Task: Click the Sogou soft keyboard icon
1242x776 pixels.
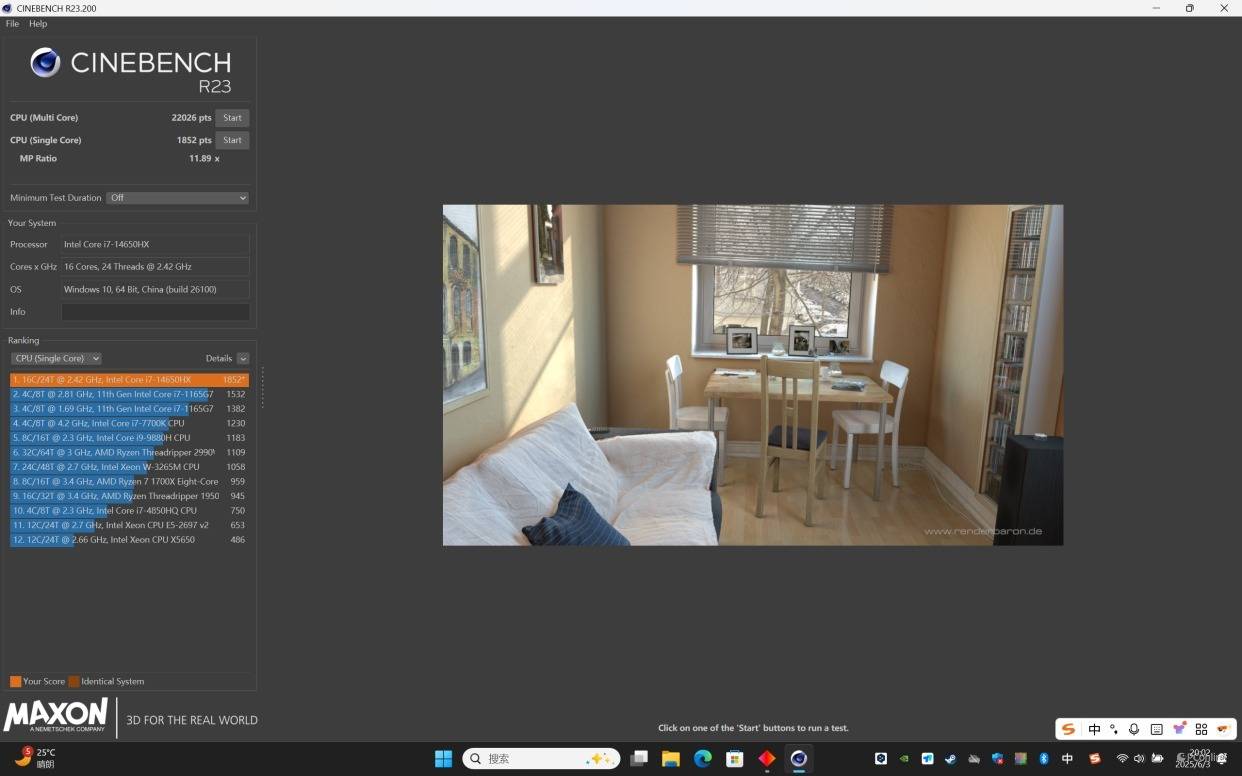Action: (1156, 729)
